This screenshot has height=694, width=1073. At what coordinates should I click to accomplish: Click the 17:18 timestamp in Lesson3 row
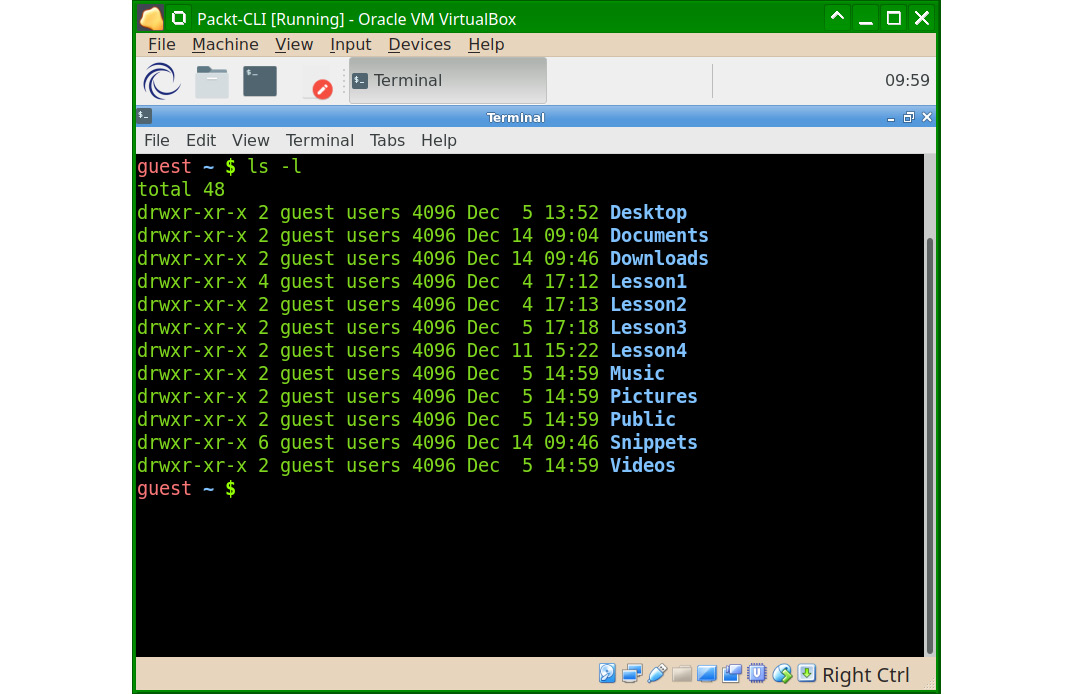571,327
